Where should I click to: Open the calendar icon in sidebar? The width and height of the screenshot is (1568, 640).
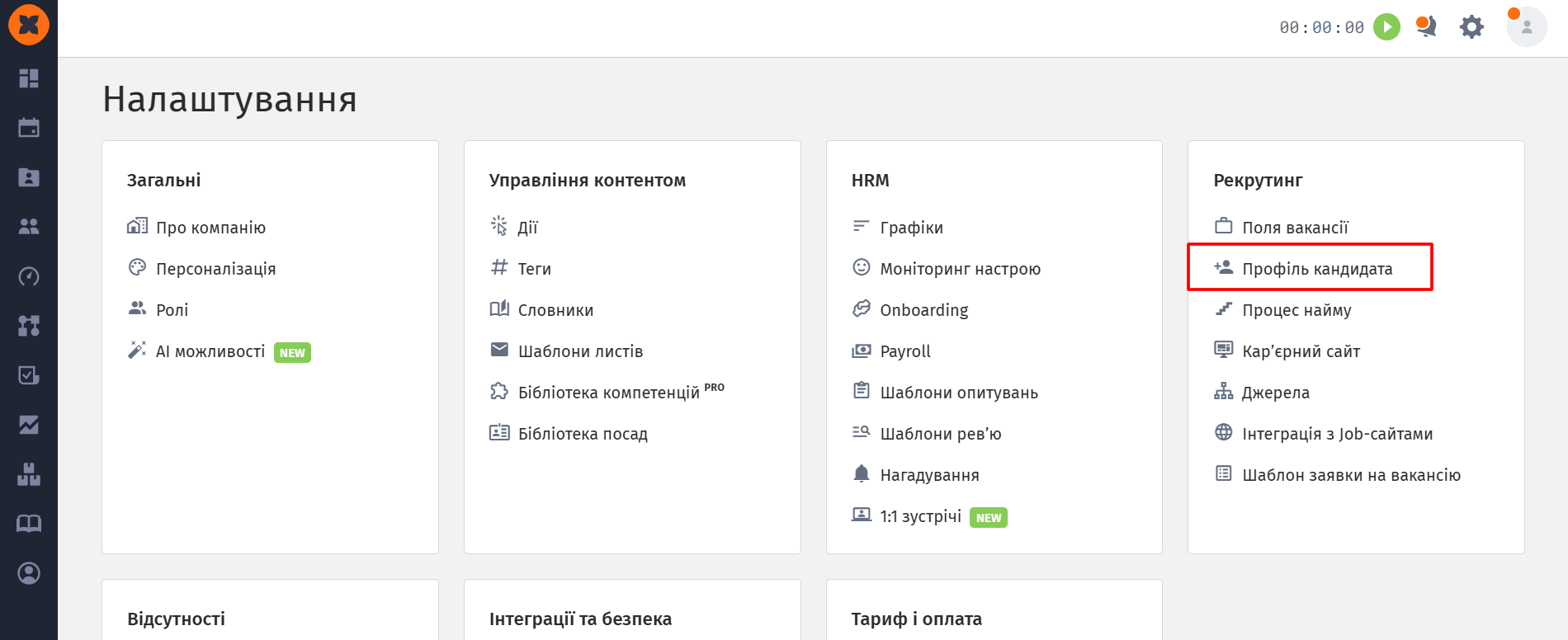click(29, 128)
